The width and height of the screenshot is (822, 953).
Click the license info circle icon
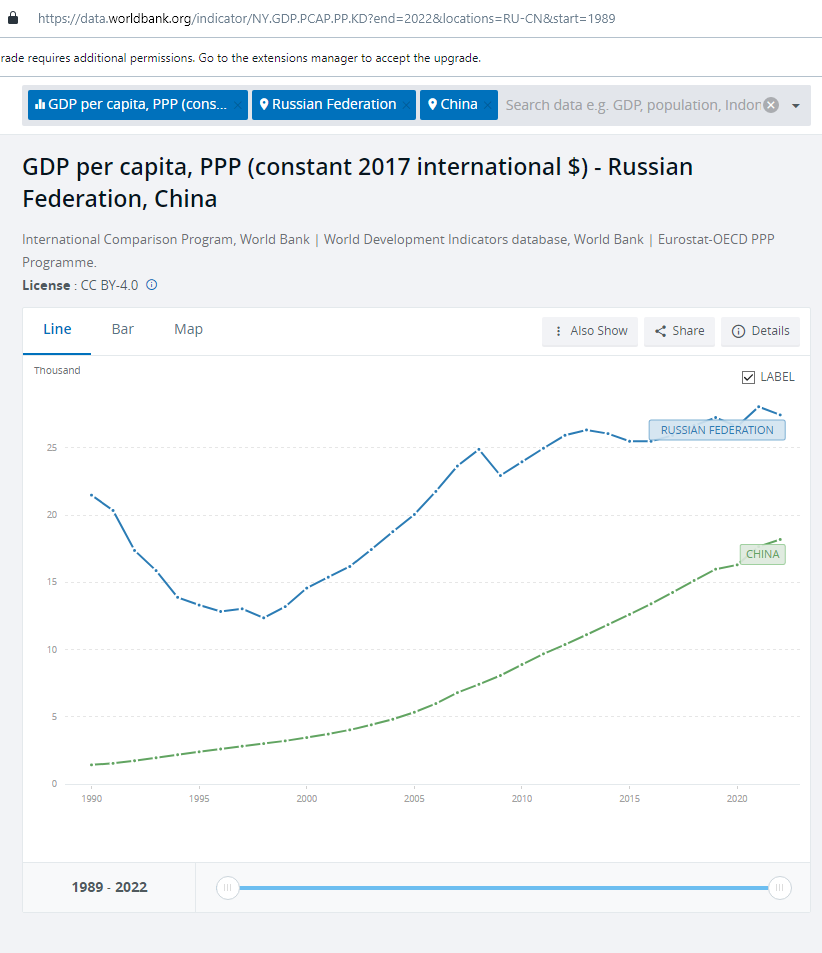(152, 284)
